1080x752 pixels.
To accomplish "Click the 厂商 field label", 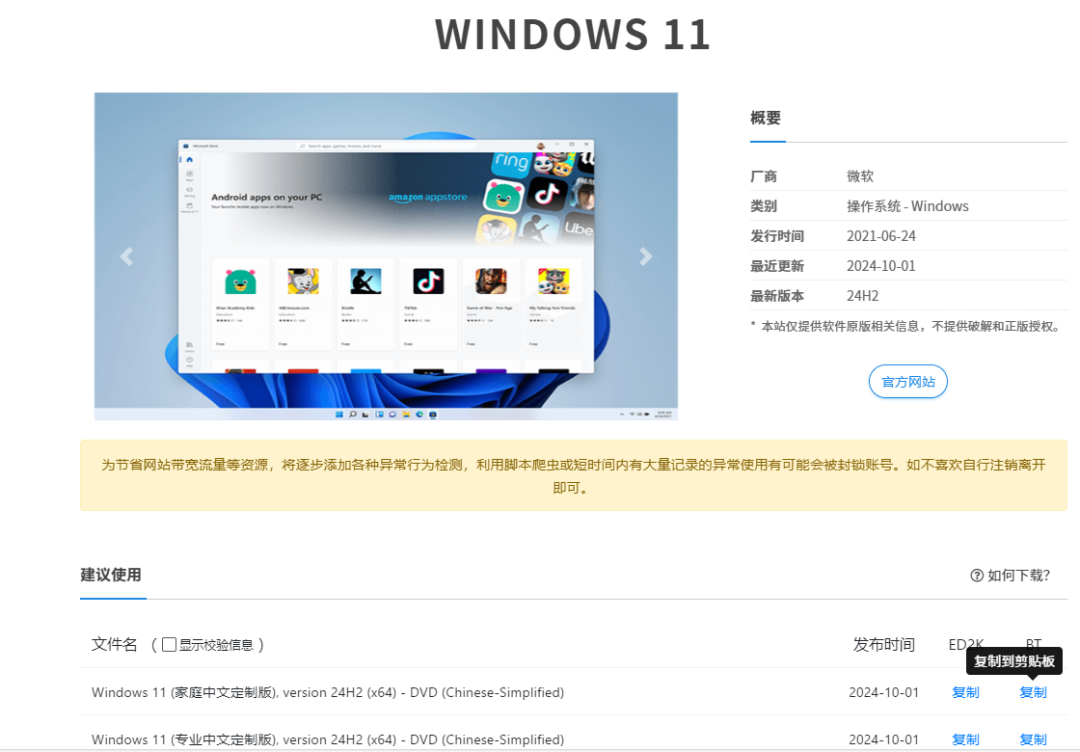I will click(x=763, y=176).
